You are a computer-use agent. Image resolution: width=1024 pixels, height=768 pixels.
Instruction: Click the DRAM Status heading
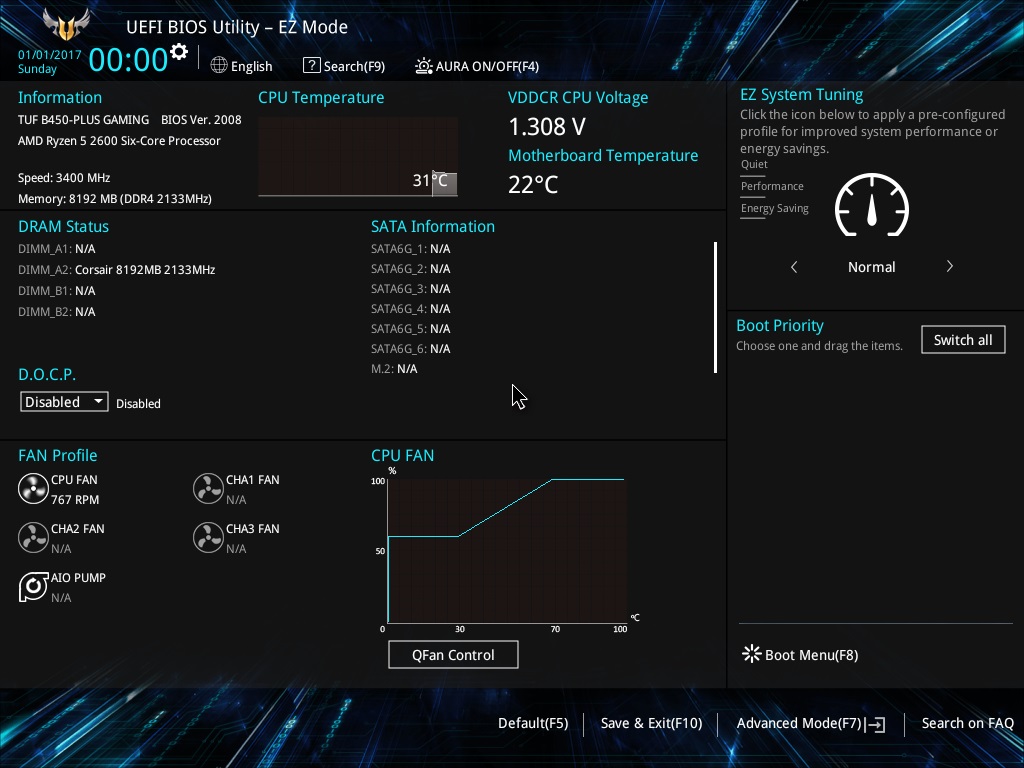[63, 227]
